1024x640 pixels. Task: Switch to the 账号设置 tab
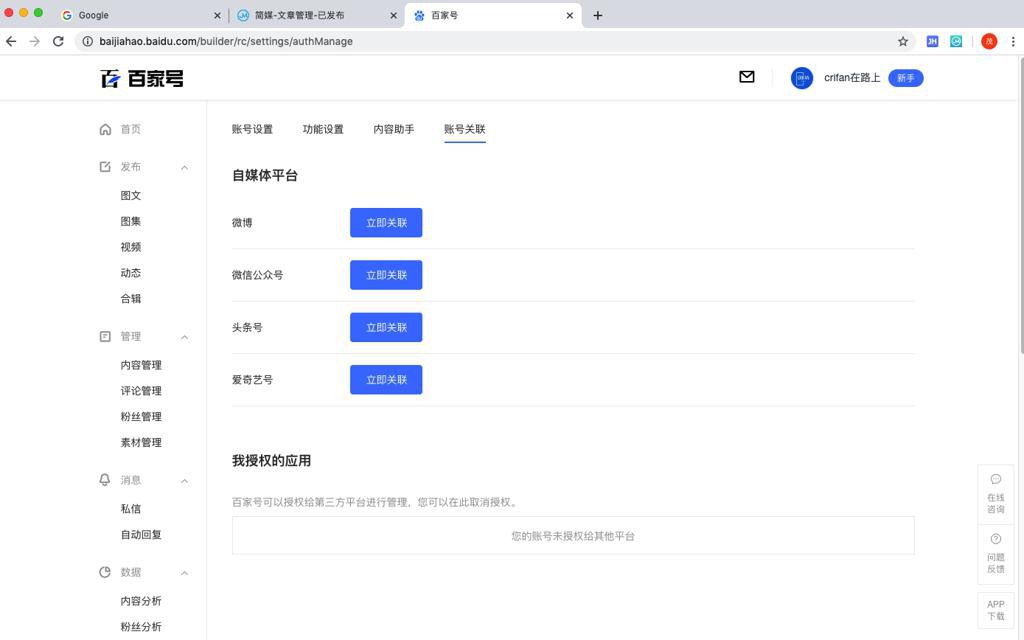(252, 129)
